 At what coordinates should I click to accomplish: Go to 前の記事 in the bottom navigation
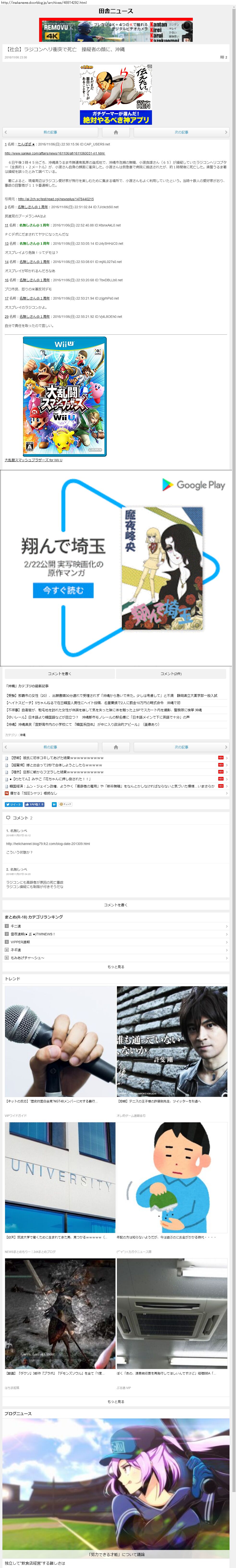pyautogui.click(x=50, y=747)
